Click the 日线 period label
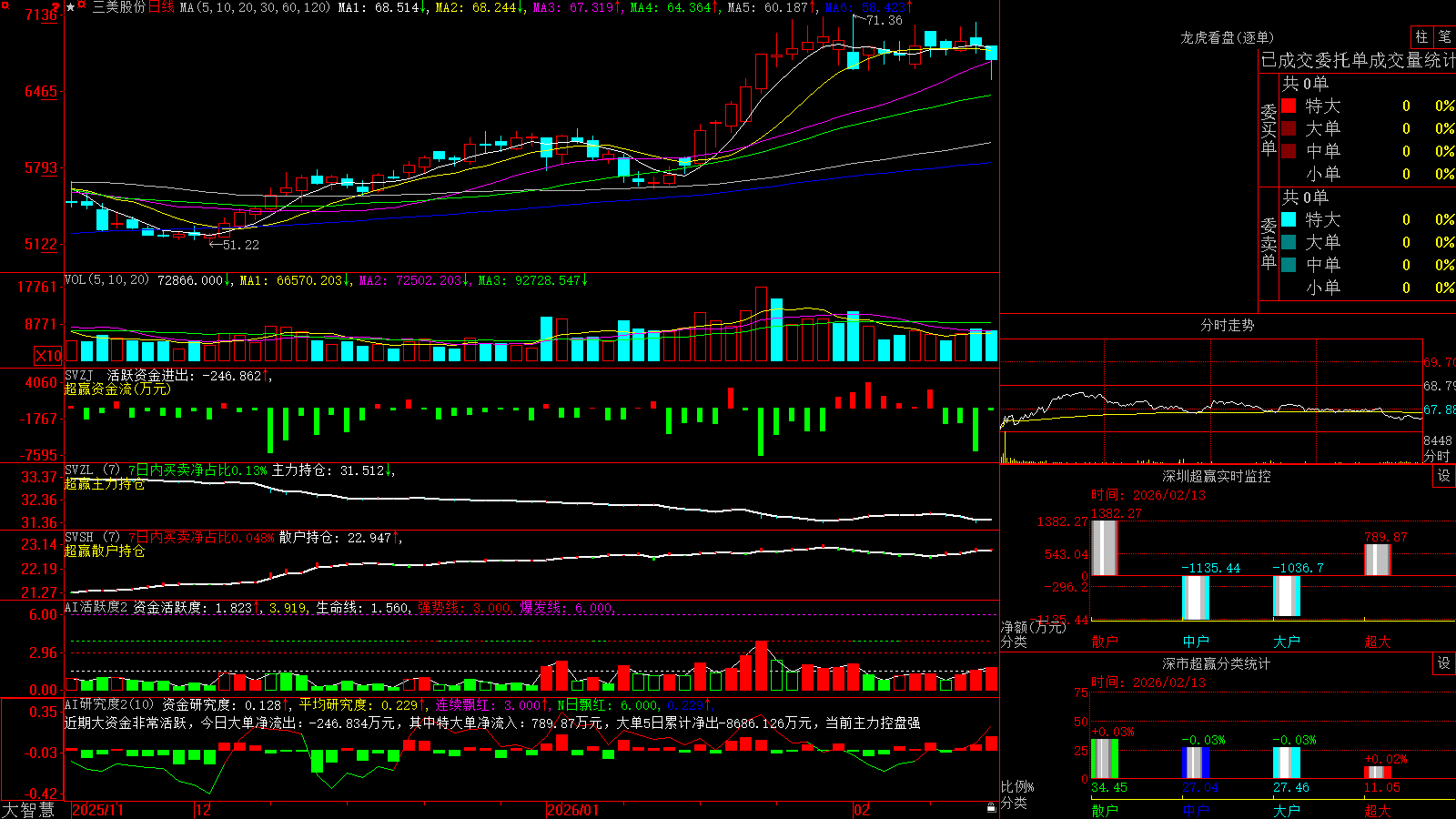Screen dimensions: 1456x819 (x=161, y=7)
